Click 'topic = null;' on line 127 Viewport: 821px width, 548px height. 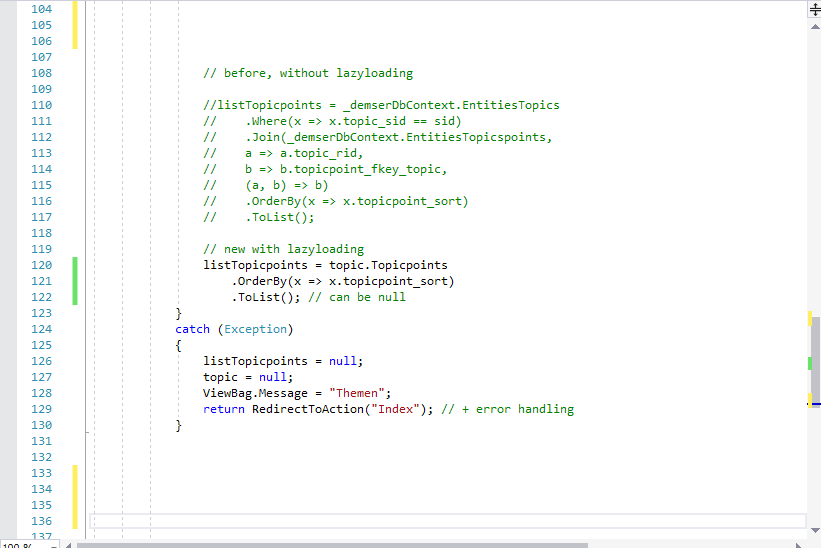pyautogui.click(x=248, y=377)
